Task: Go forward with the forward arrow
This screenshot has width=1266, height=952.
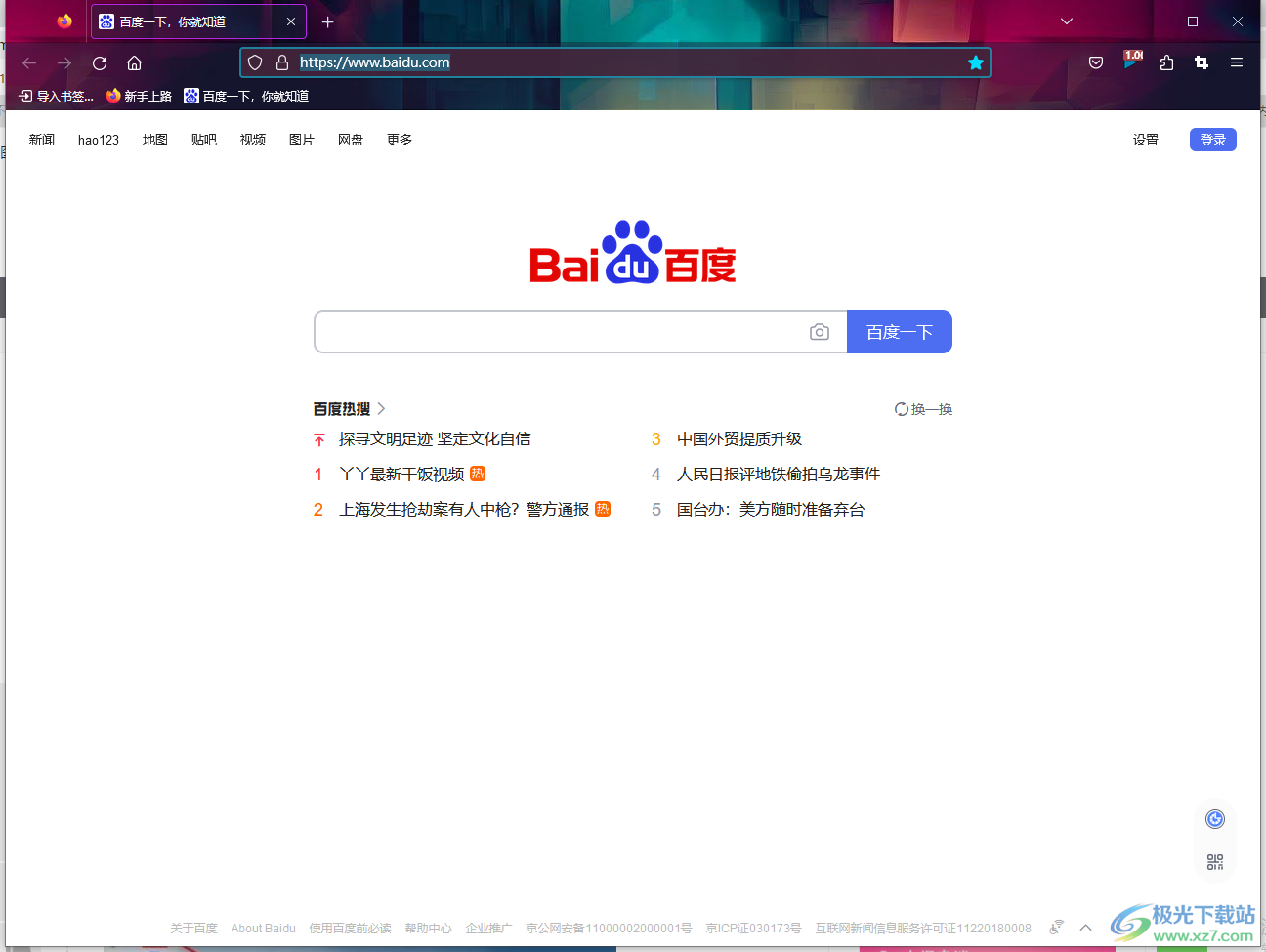Action: coord(64,62)
